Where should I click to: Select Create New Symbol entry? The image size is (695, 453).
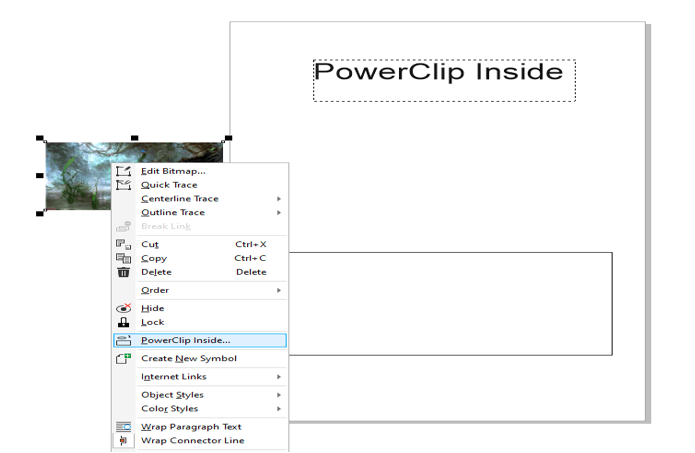pyautogui.click(x=200, y=358)
